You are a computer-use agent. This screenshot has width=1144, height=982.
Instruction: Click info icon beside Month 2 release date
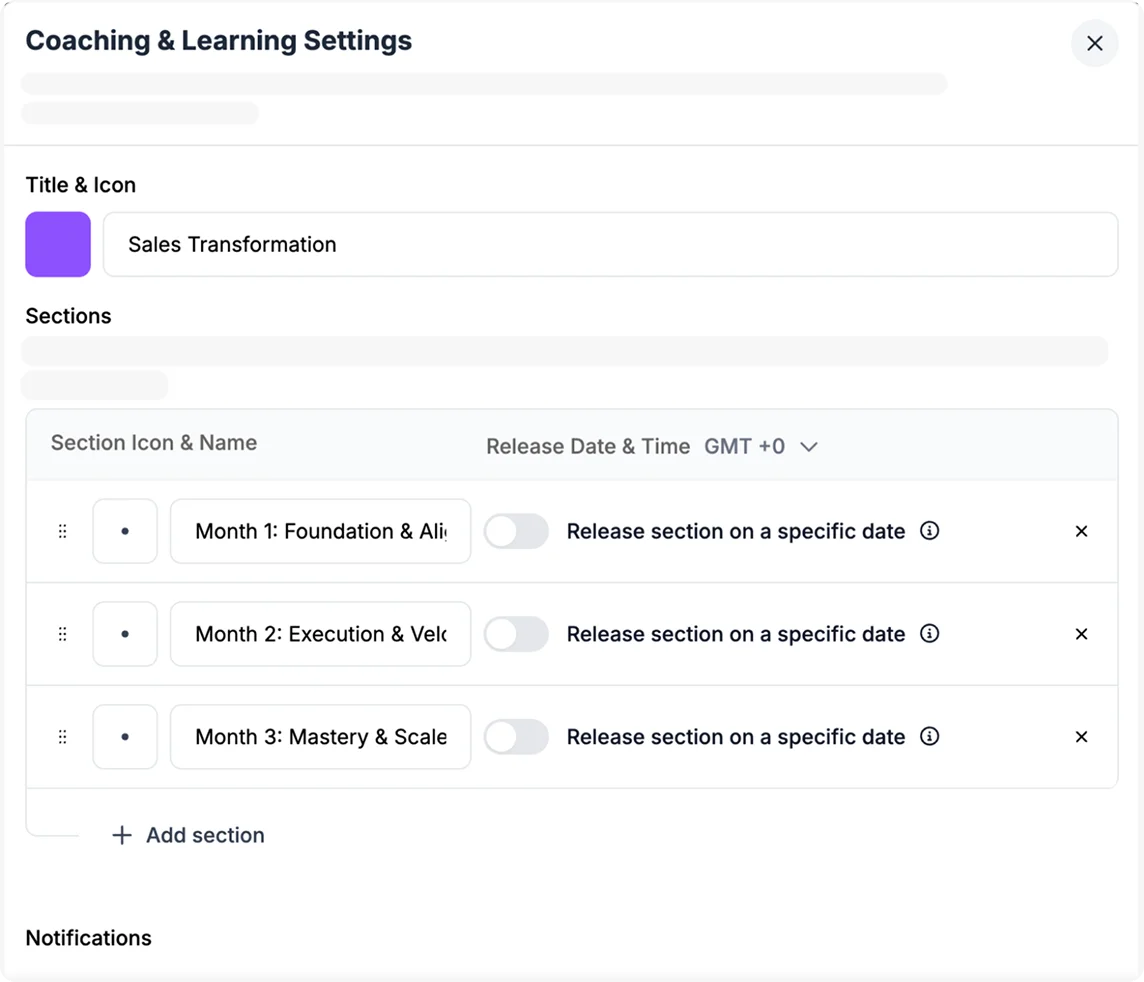point(929,634)
